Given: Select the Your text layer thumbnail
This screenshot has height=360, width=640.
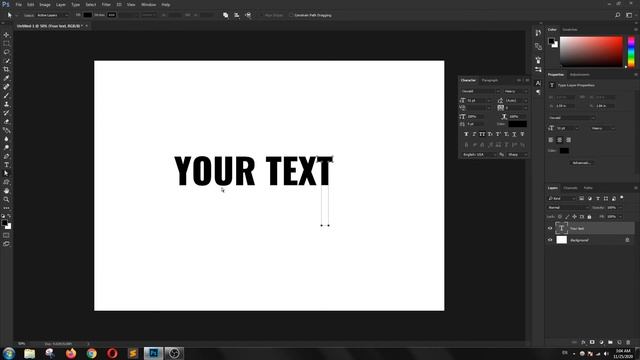Looking at the screenshot, I should tap(562, 228).
